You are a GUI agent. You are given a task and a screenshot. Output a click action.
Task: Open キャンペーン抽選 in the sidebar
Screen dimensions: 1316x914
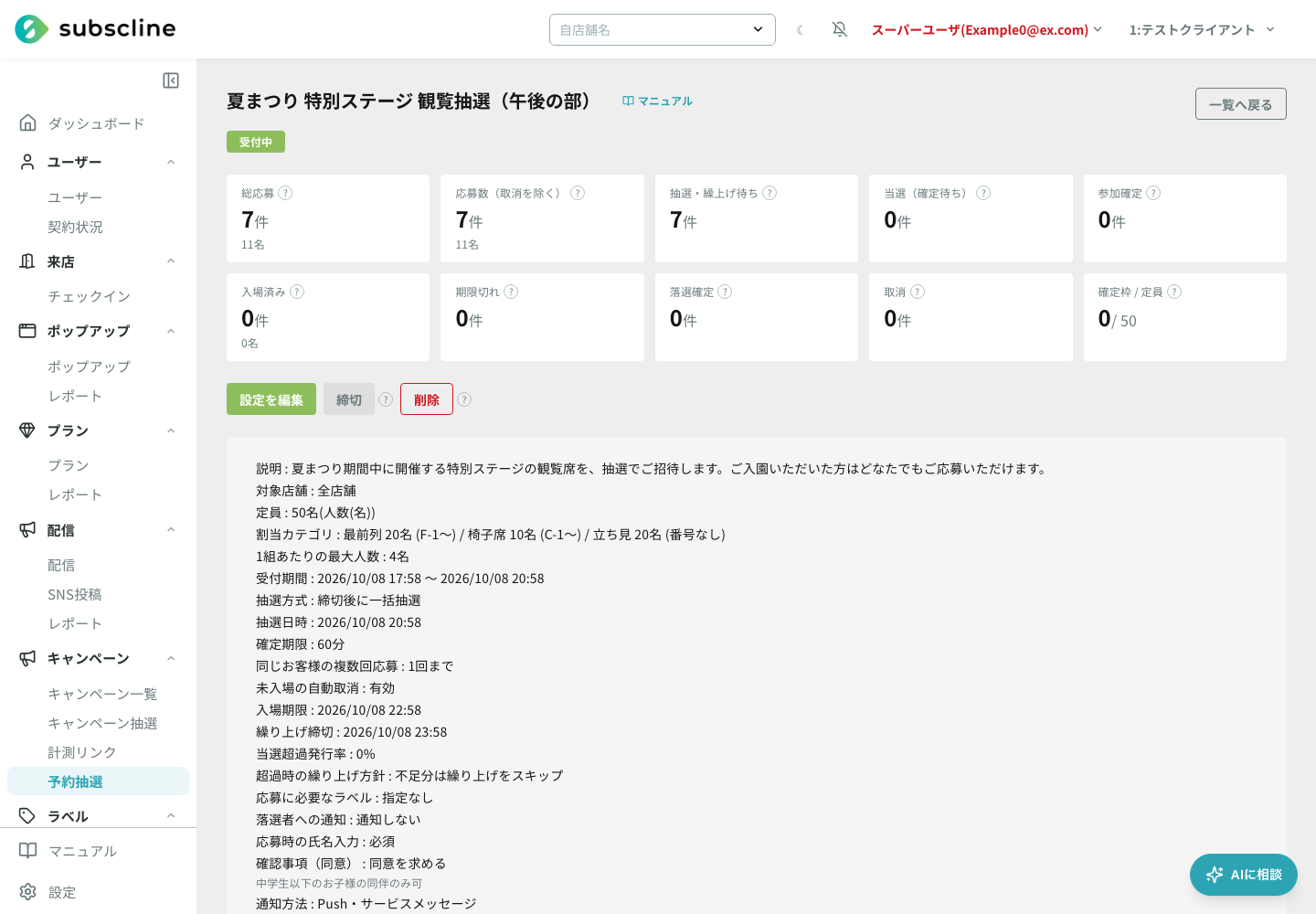tap(102, 723)
